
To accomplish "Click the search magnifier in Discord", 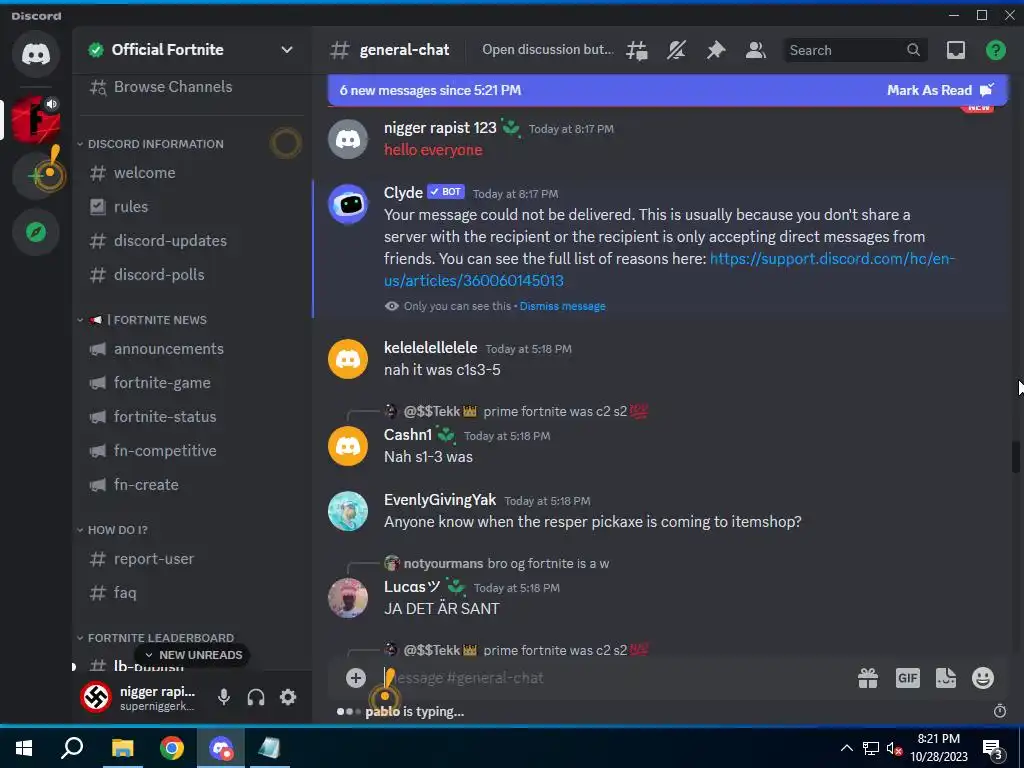I will pyautogui.click(x=913, y=50).
